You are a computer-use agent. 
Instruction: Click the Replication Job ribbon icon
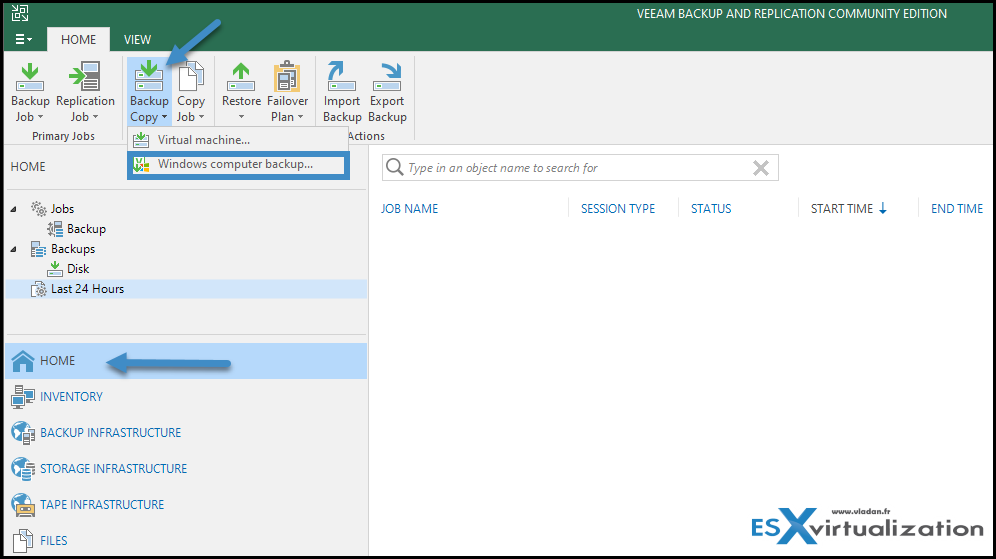coord(85,77)
